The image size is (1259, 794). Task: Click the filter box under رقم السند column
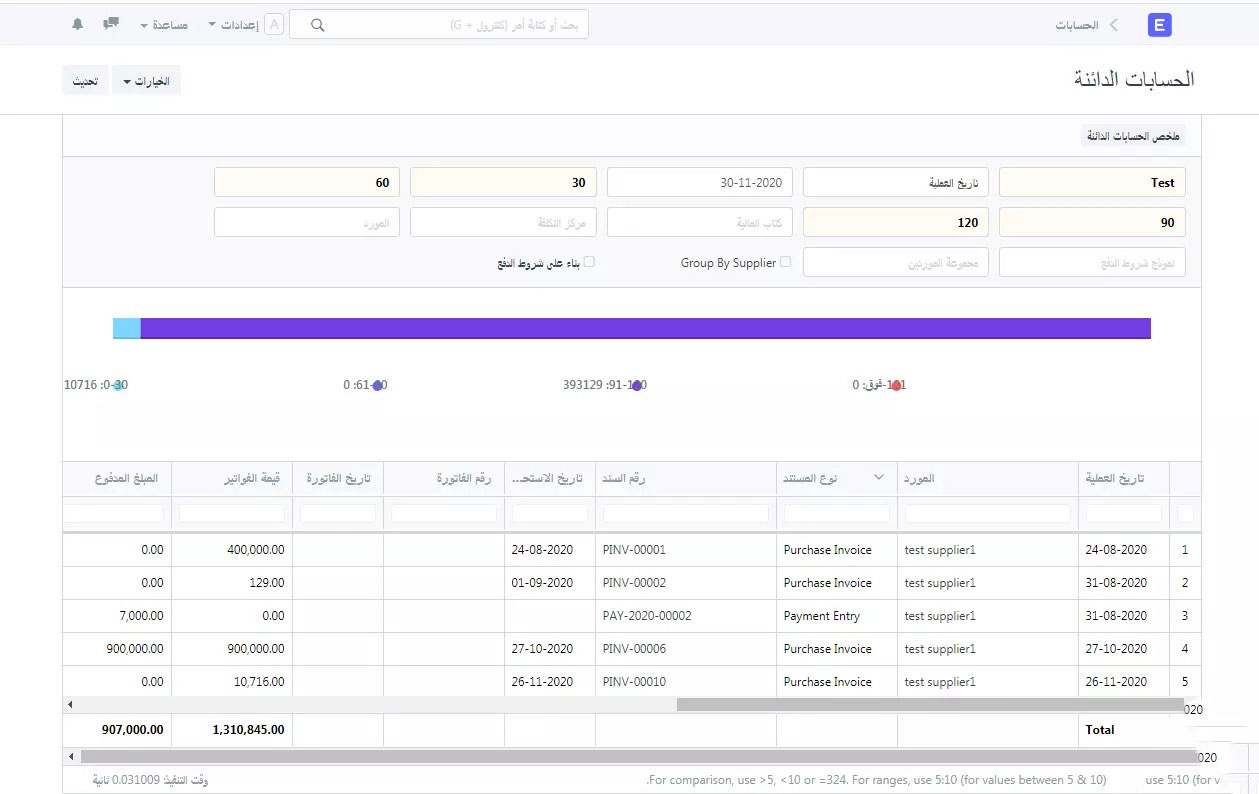click(x=686, y=513)
